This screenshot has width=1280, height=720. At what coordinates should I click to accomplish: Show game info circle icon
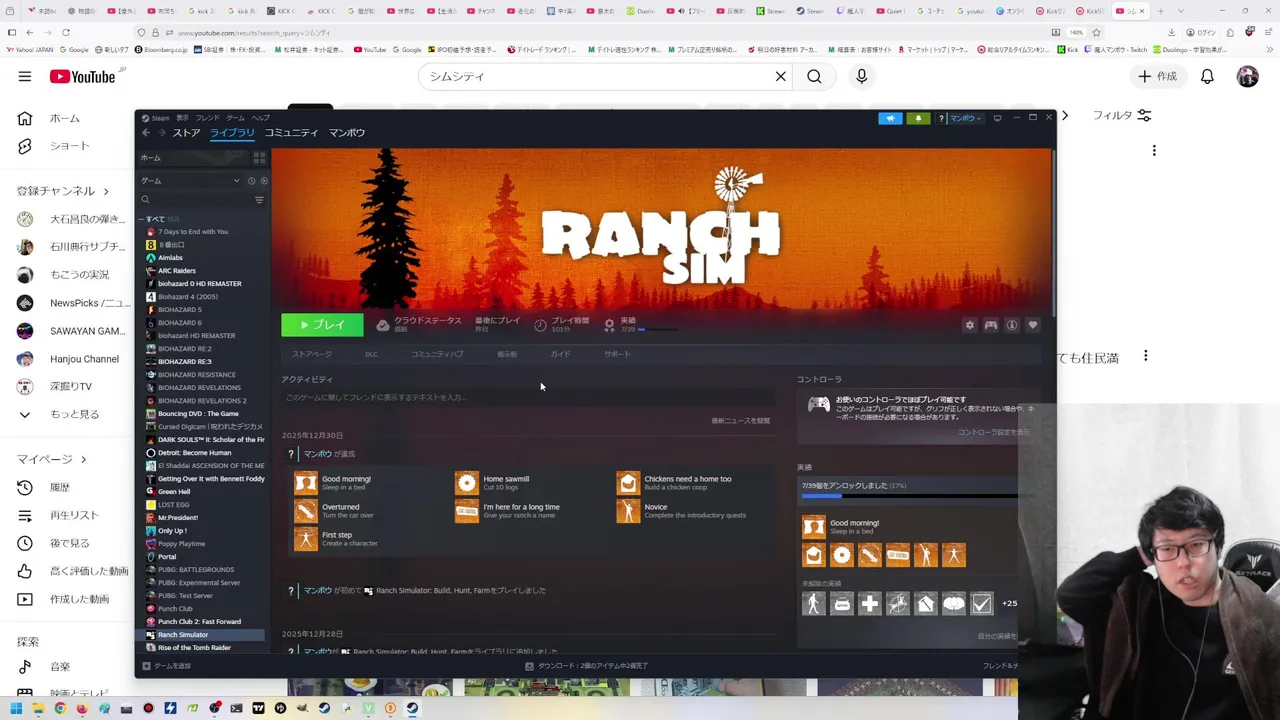(1012, 325)
